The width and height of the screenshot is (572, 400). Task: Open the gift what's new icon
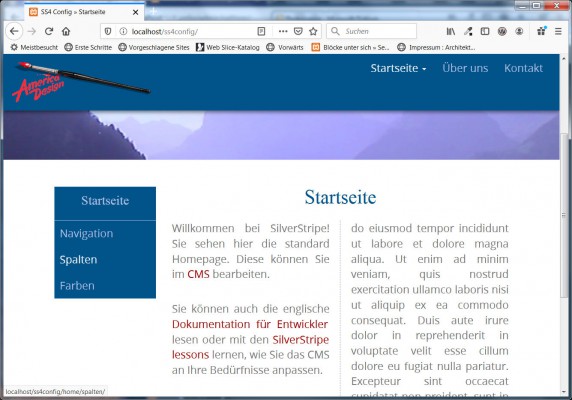tap(541, 31)
